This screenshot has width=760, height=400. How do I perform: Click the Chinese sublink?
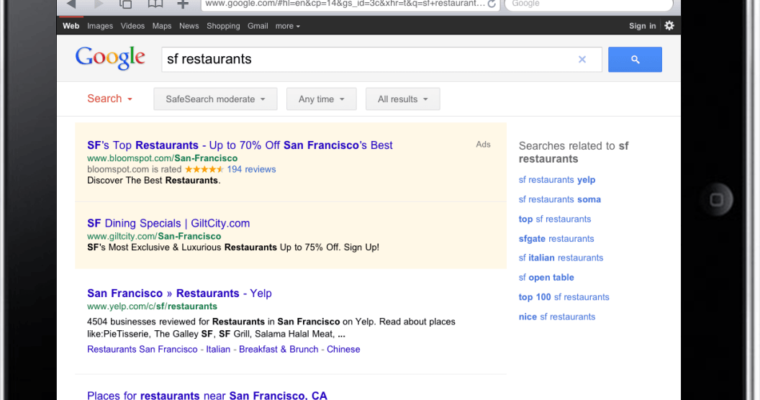[x=343, y=349]
